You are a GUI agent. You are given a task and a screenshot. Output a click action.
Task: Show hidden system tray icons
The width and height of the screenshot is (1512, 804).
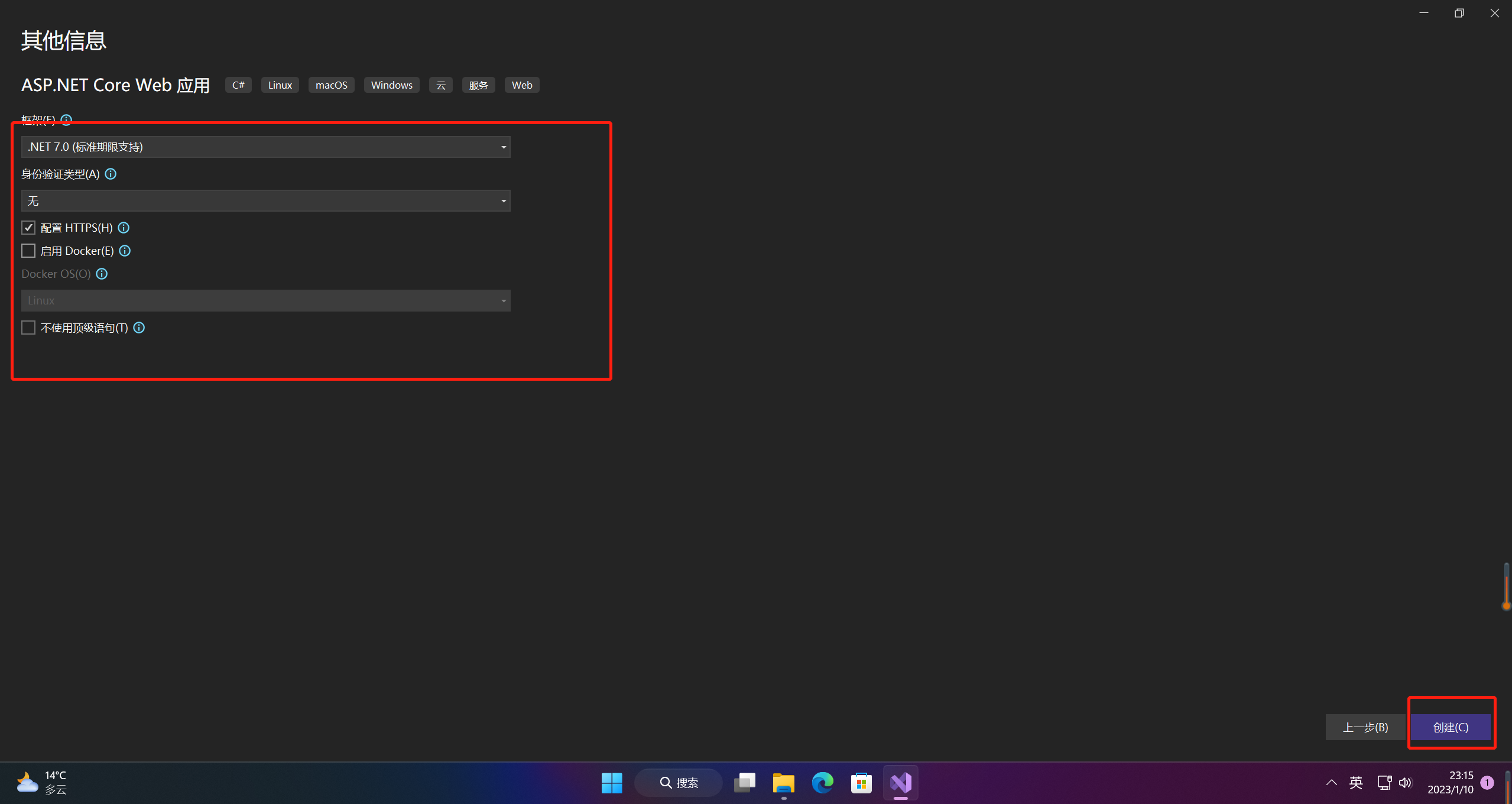click(1331, 783)
